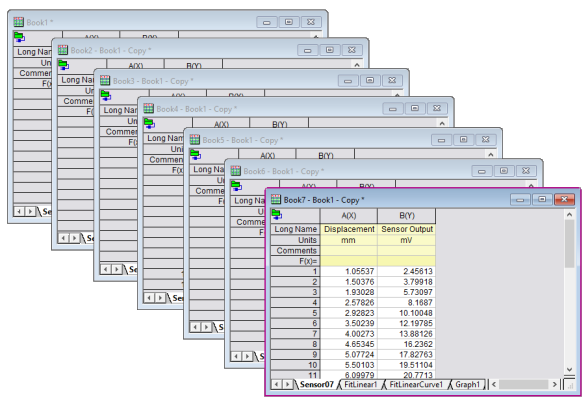The image size is (584, 400).
Task: Select the F(x)= row label in Book7
Action: (295, 261)
